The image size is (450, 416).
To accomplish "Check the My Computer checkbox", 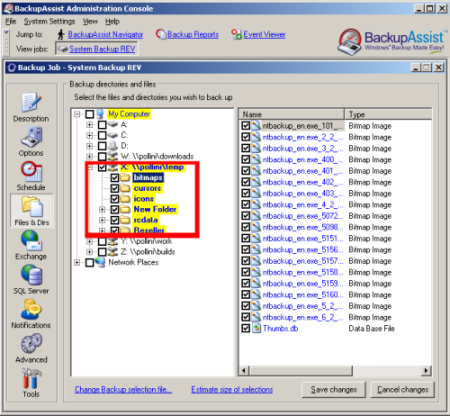I will [x=89, y=114].
